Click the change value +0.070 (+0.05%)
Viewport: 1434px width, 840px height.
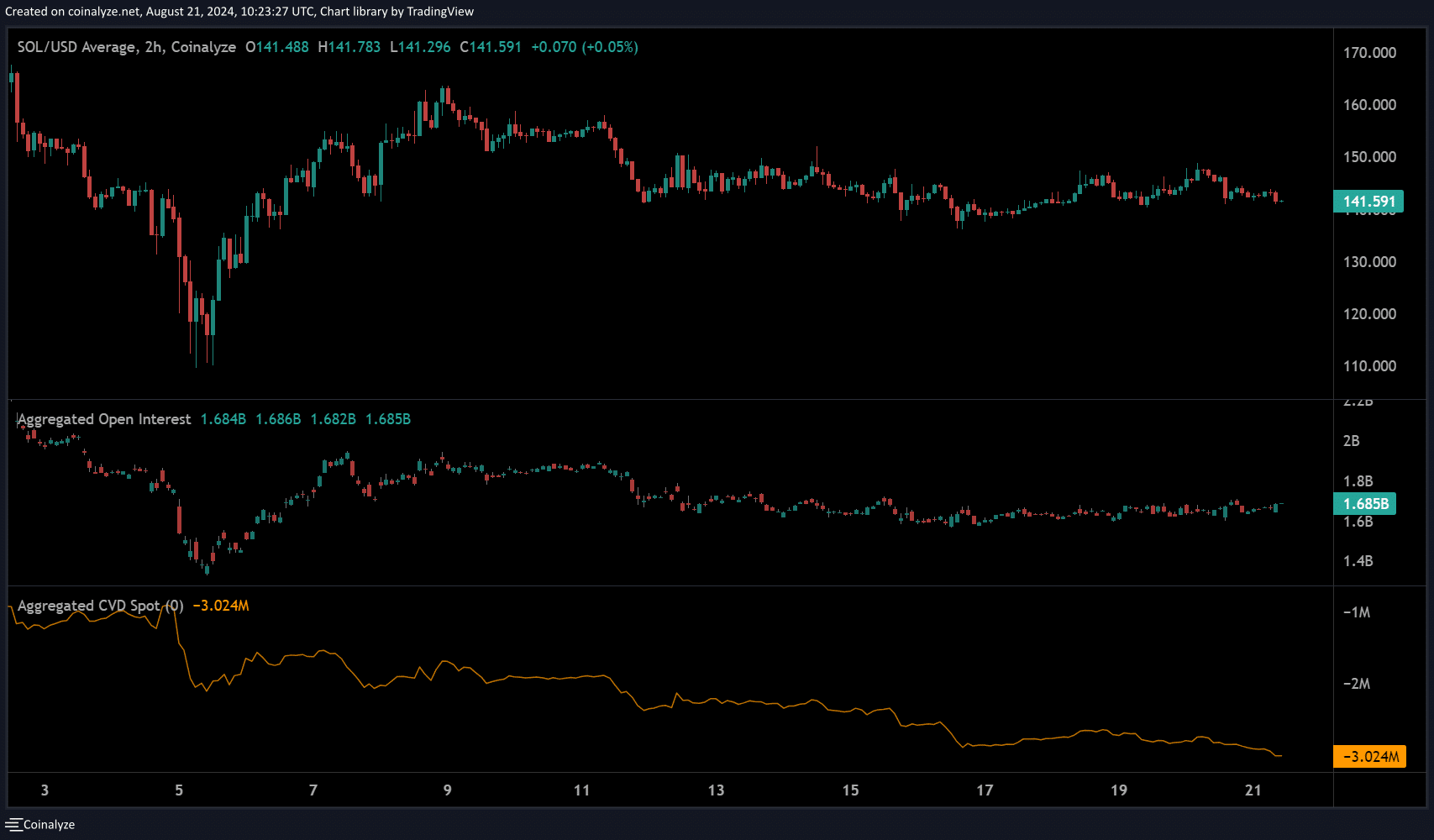[585, 47]
